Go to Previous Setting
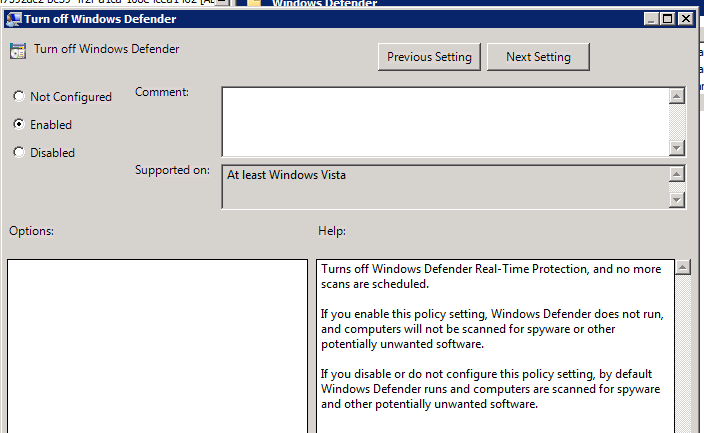 click(x=429, y=57)
